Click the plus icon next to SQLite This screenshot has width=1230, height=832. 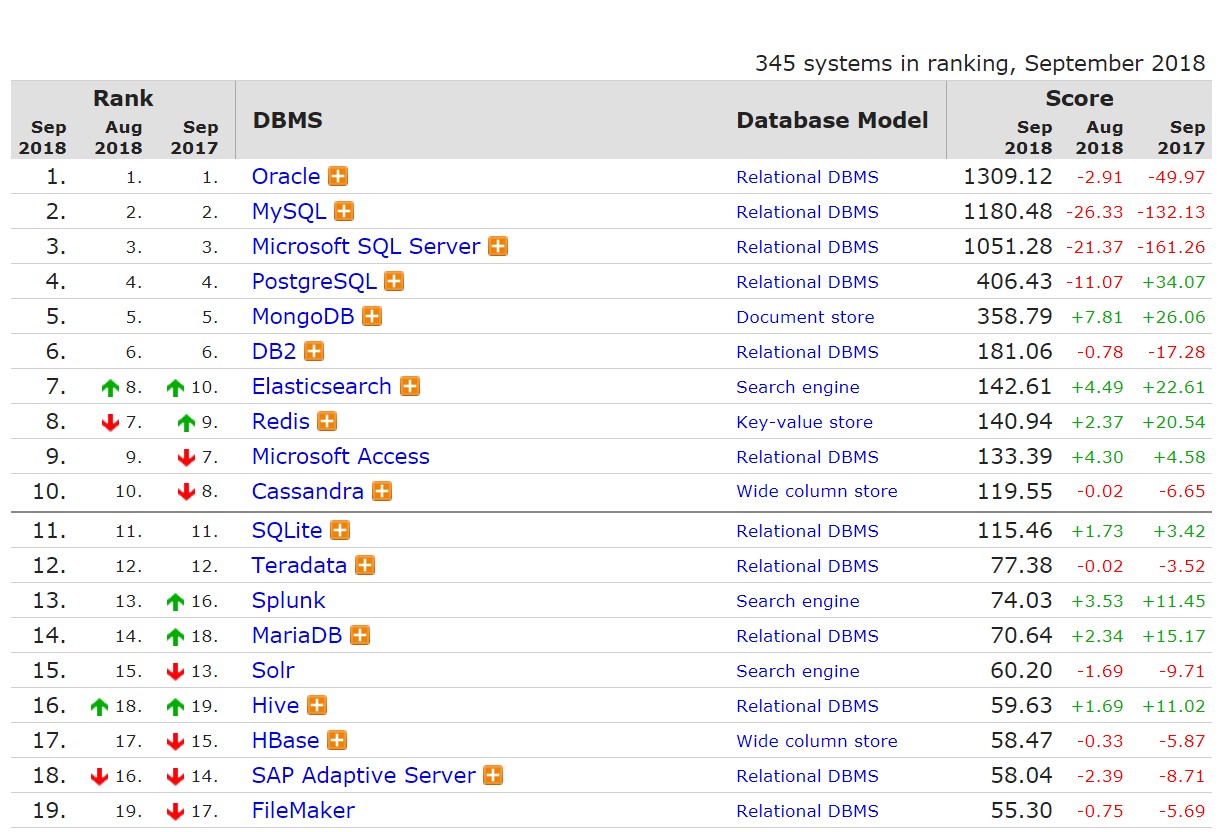tap(340, 530)
